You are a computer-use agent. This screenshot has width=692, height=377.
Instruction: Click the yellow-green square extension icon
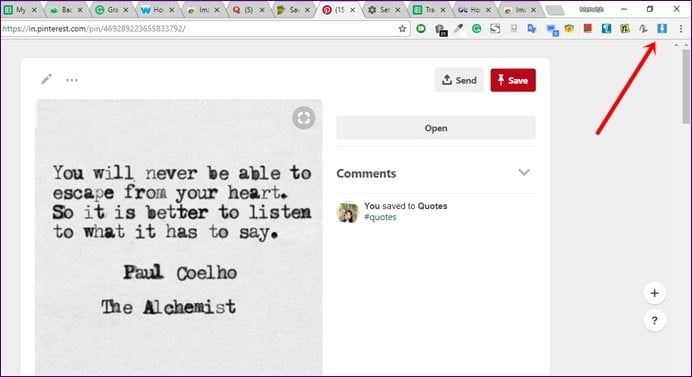[624, 29]
